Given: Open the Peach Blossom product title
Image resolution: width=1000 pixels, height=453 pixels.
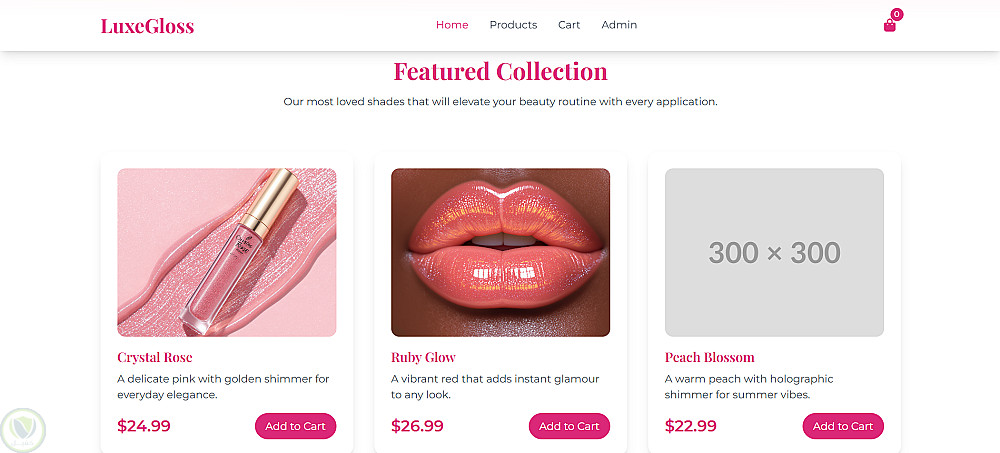Looking at the screenshot, I should tap(710, 357).
